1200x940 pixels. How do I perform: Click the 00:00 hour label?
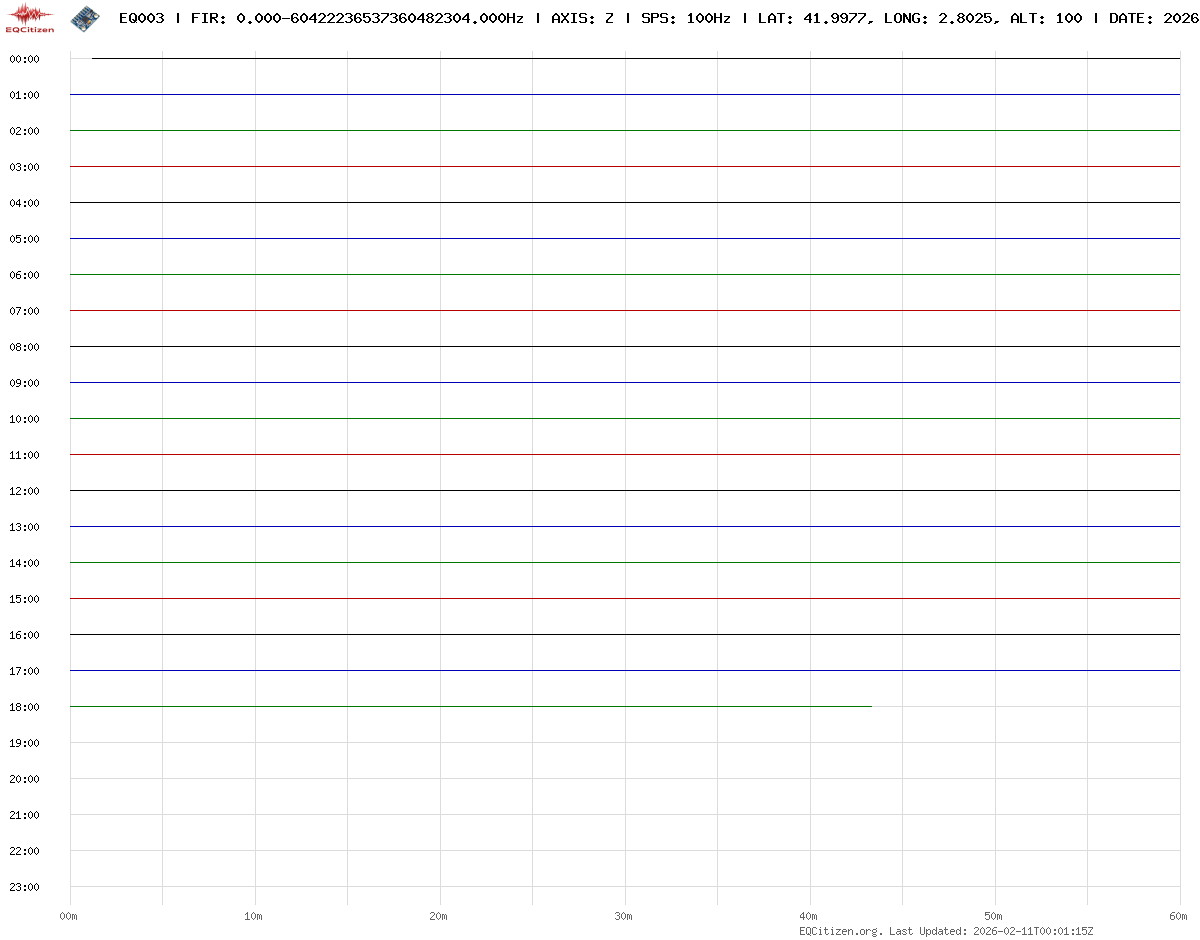(24, 59)
